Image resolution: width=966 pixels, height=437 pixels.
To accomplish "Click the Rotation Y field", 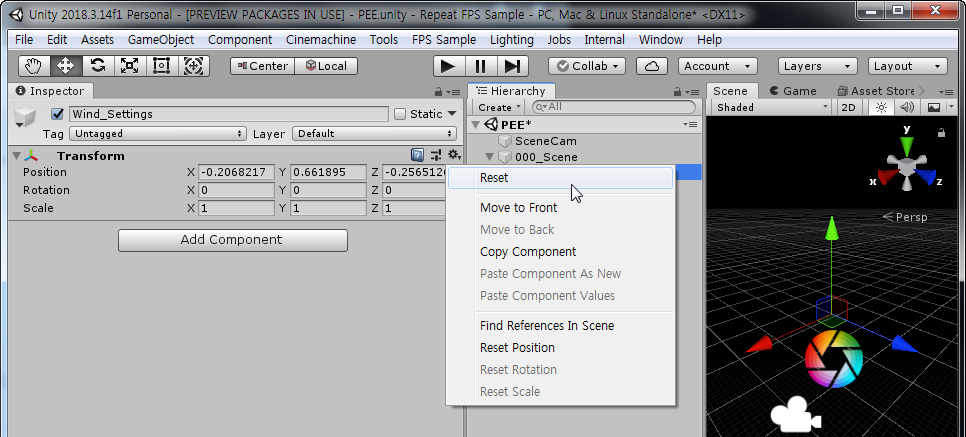I will point(328,190).
